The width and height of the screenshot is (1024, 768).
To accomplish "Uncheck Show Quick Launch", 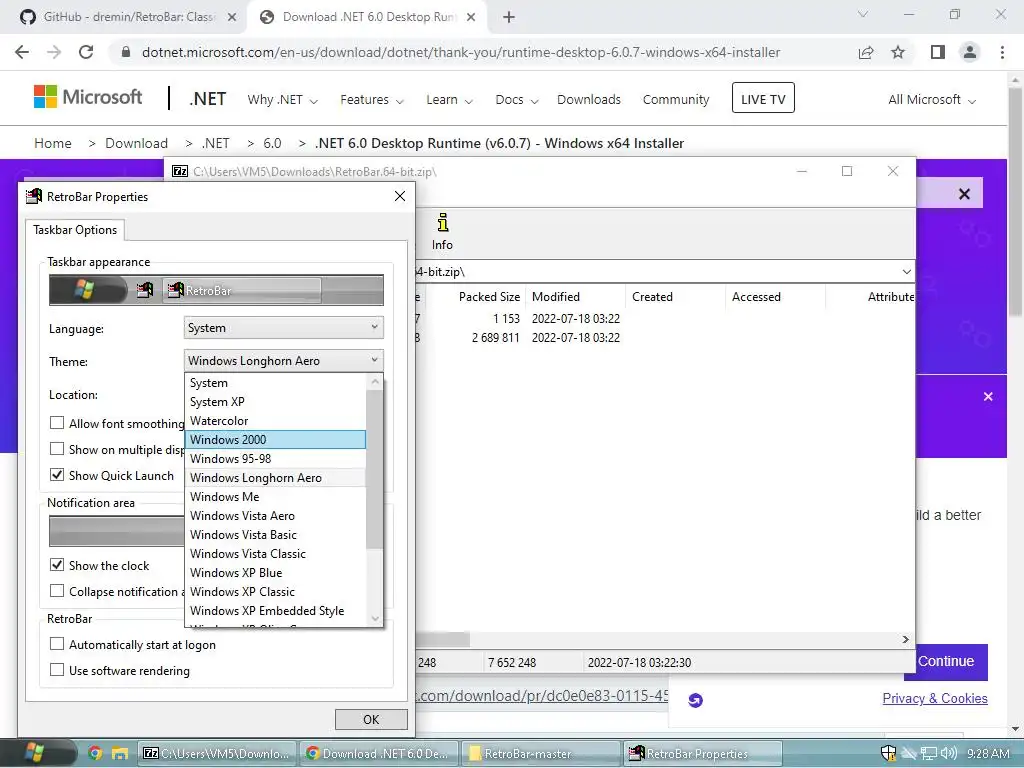I will [x=57, y=475].
